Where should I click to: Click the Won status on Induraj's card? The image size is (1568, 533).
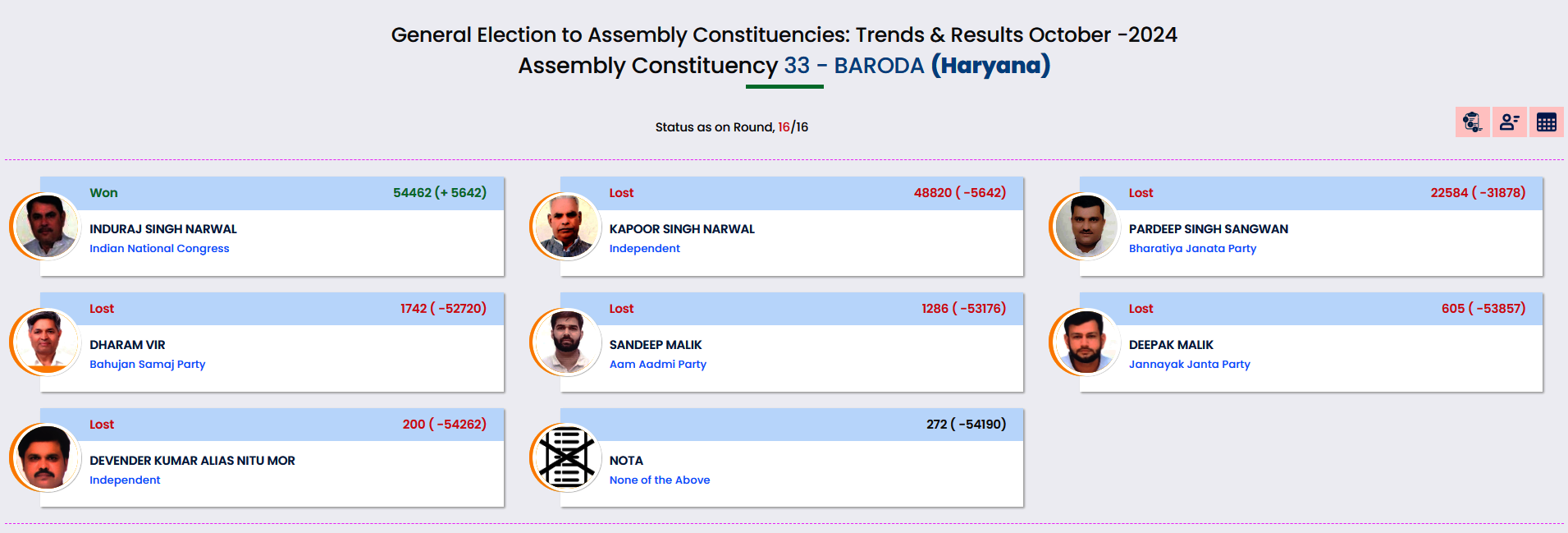pyautogui.click(x=103, y=193)
